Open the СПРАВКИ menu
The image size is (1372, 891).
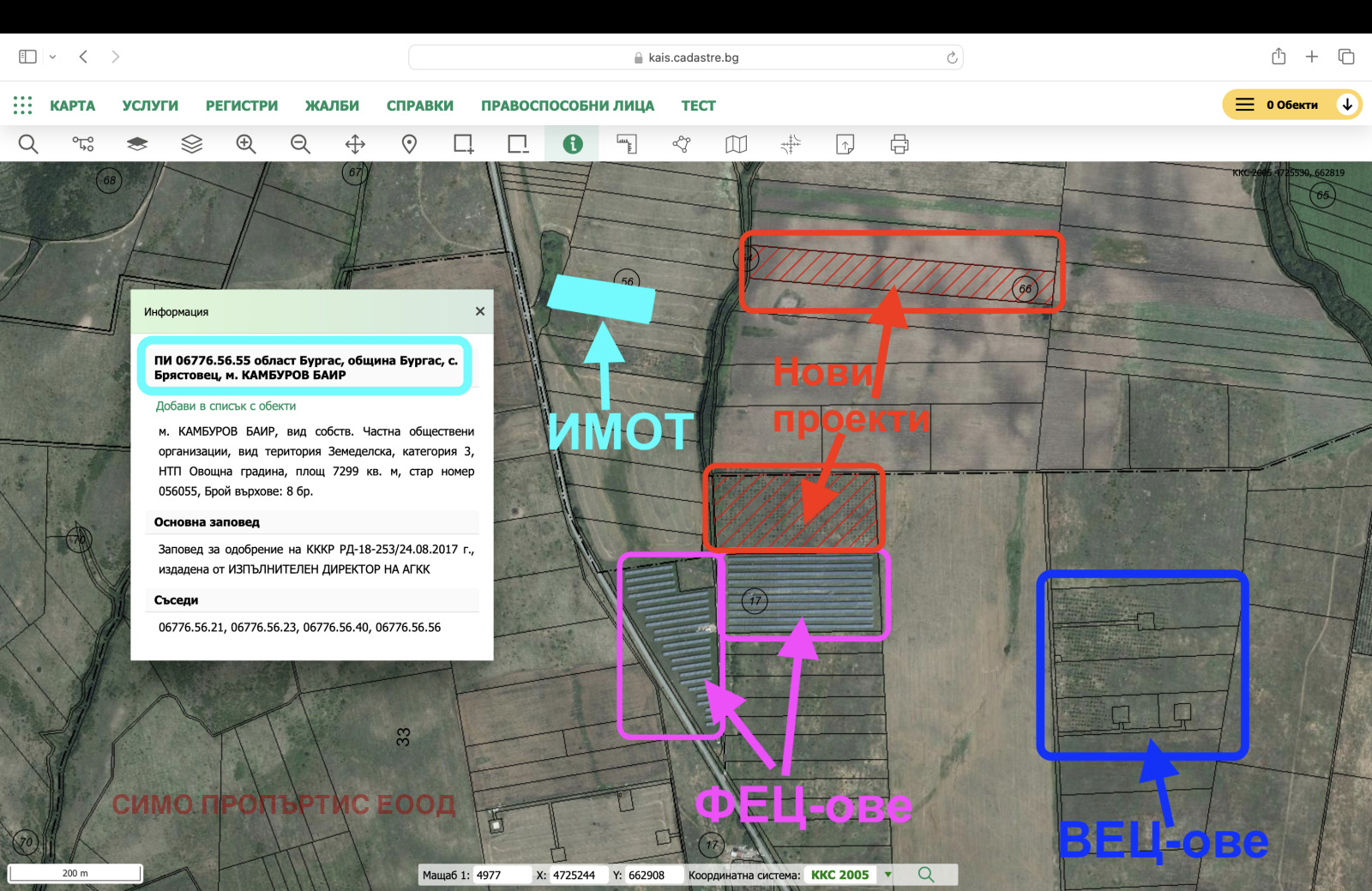pos(420,105)
